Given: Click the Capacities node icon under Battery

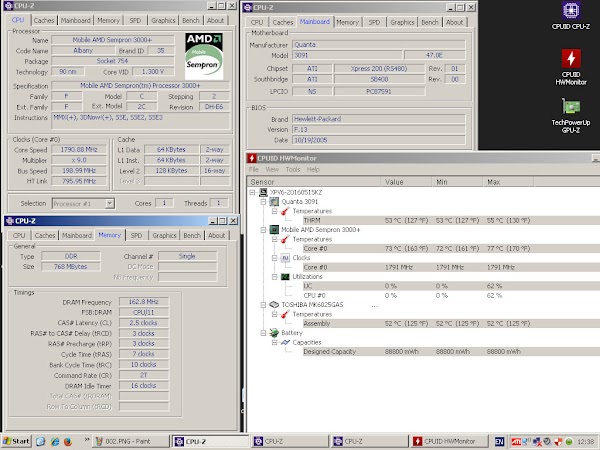Looking at the screenshot, I should tap(285, 342).
